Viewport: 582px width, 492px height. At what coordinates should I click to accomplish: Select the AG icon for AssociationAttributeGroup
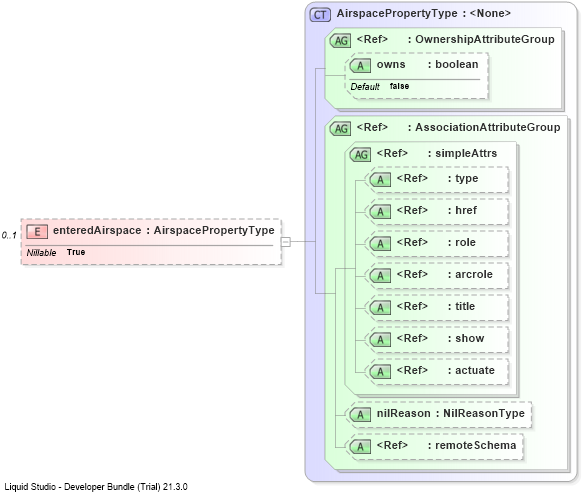pos(340,129)
